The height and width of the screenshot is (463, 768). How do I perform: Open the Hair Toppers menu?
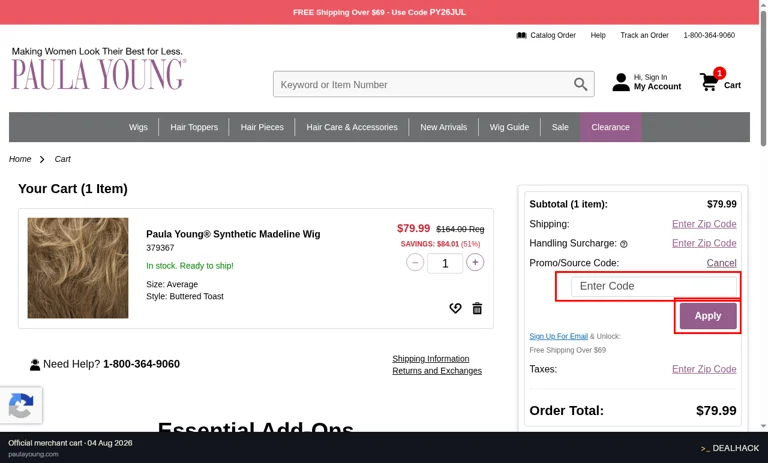click(194, 127)
